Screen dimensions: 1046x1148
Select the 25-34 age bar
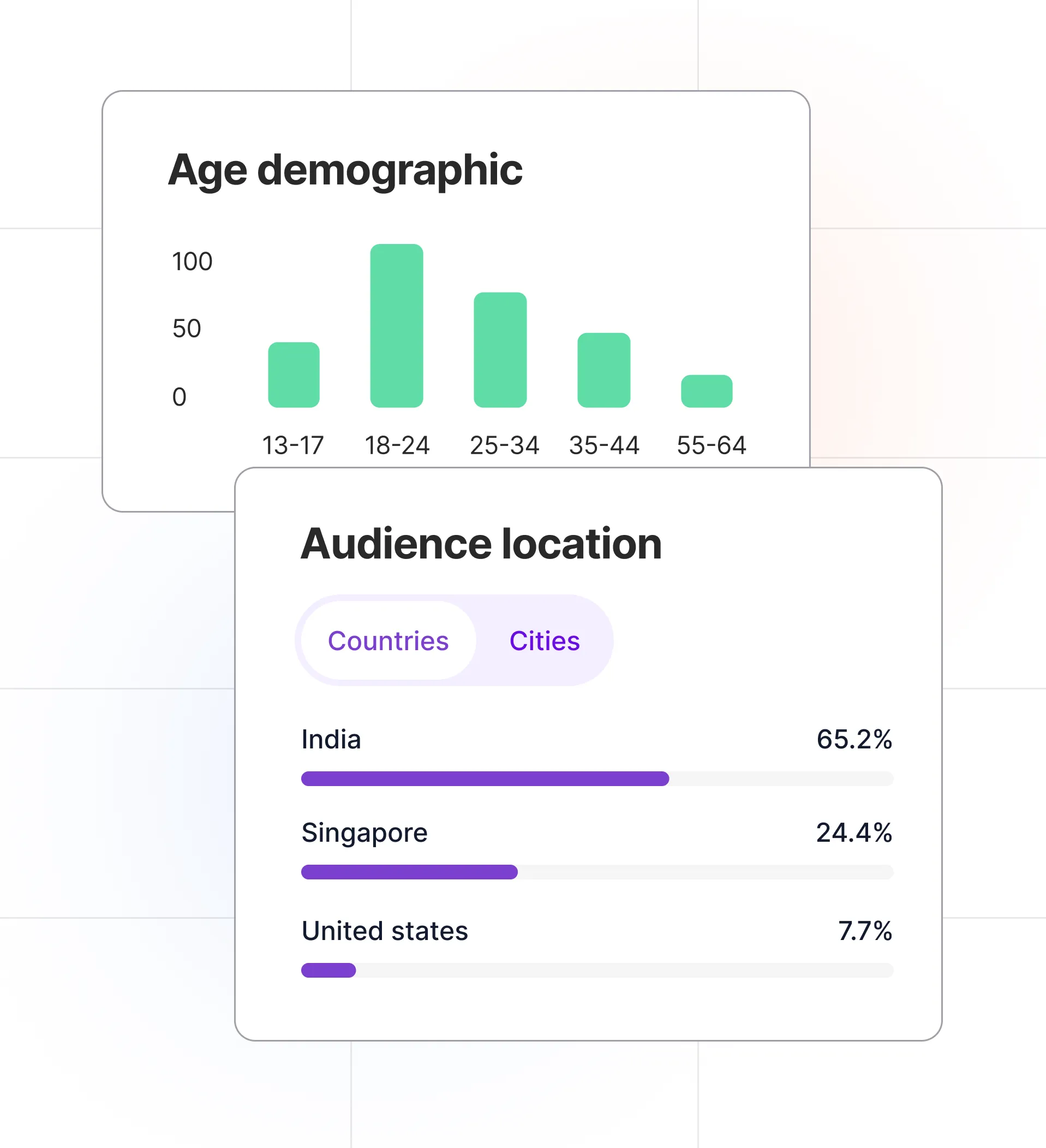click(x=500, y=349)
